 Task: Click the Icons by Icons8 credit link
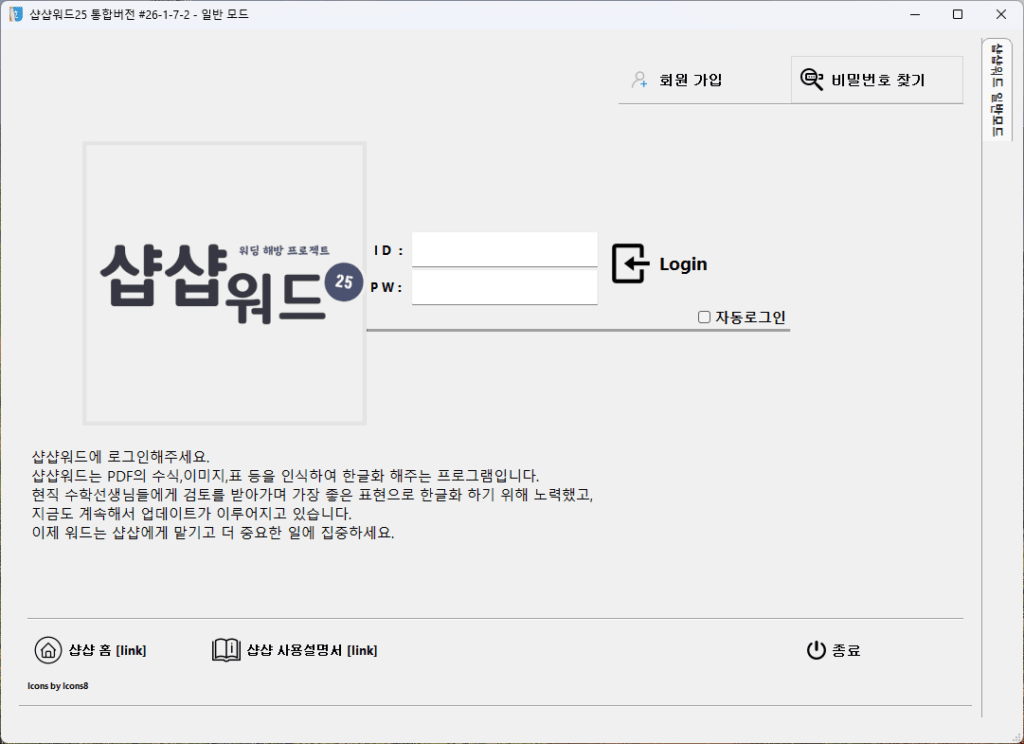click(x=56, y=686)
